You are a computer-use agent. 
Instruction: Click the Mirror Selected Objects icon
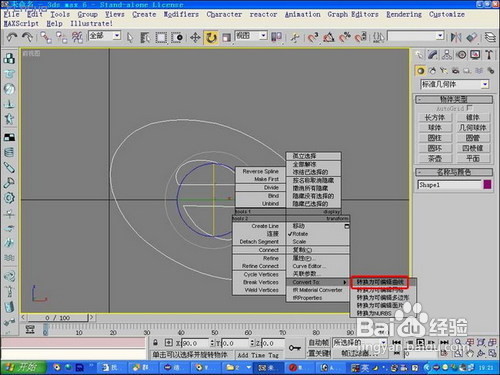[456, 37]
